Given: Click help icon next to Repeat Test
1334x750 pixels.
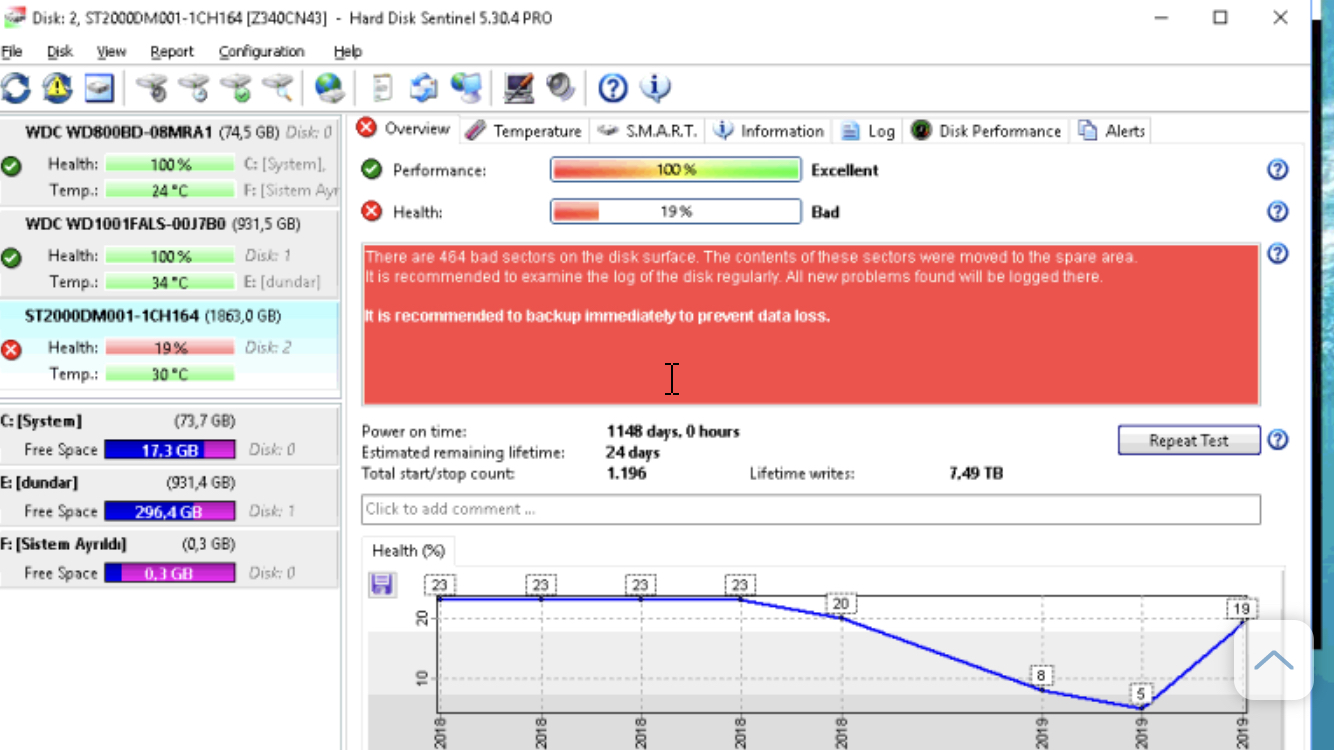Looking at the screenshot, I should pos(1277,440).
